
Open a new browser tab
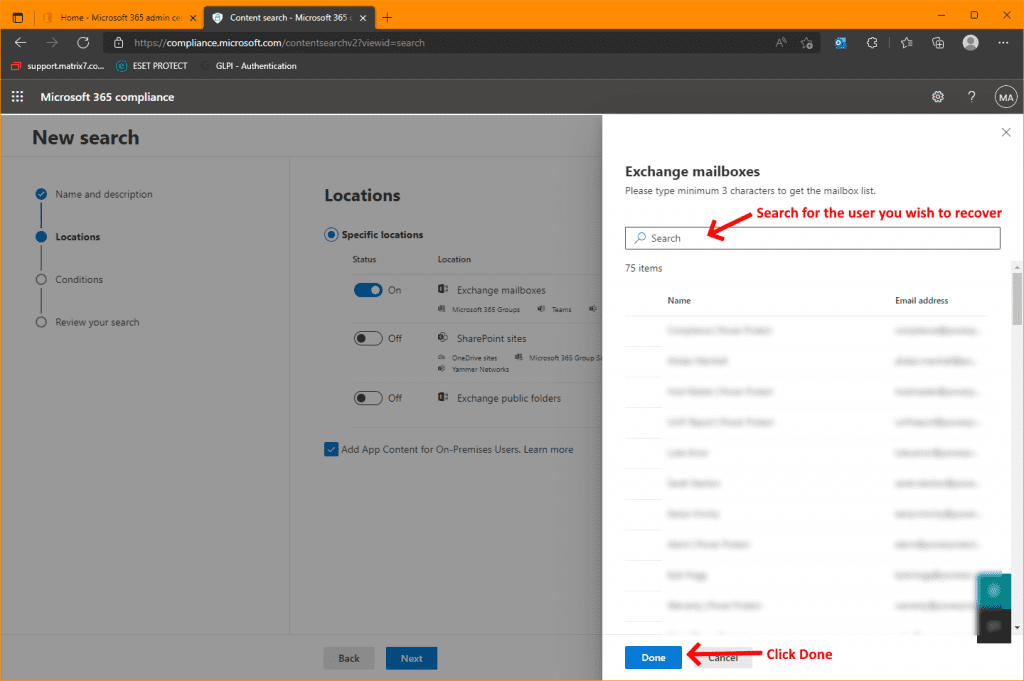387,18
